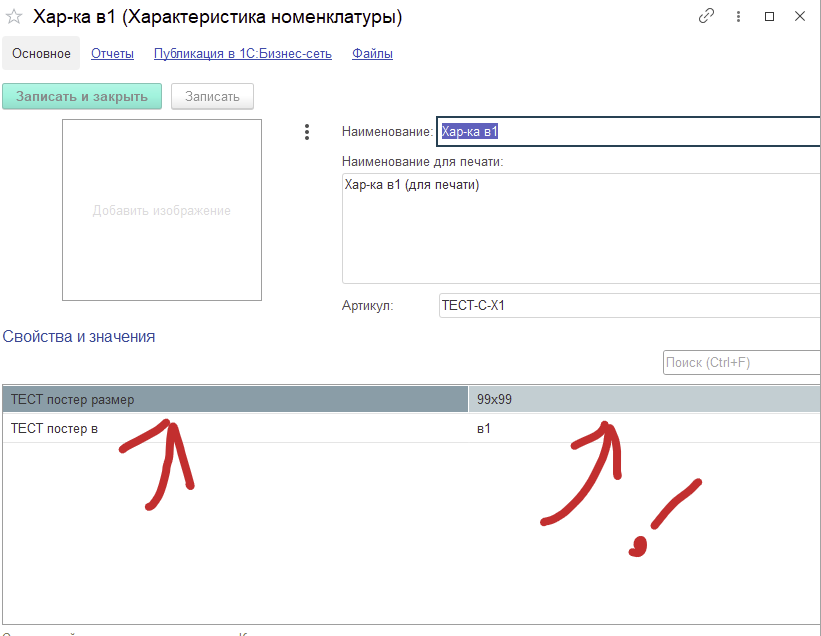This screenshot has height=636, width=821.
Task: Click the Записать button
Action: point(212,96)
